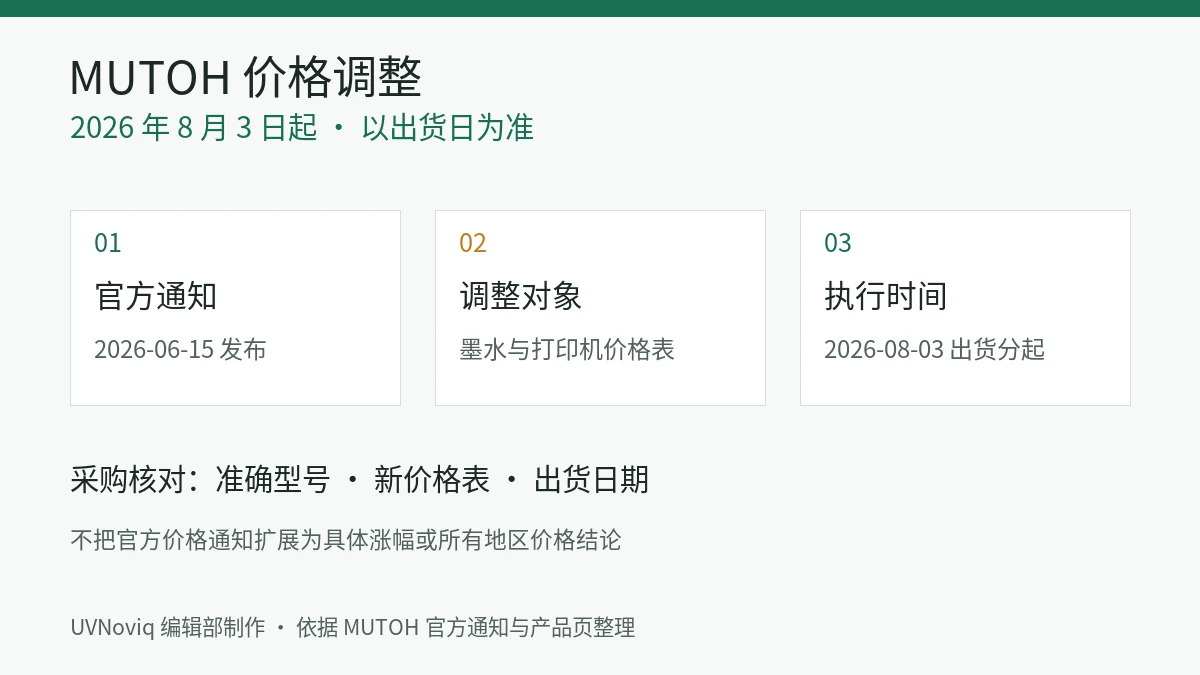Click the title "MUTOH 价格调整"

[x=246, y=77]
